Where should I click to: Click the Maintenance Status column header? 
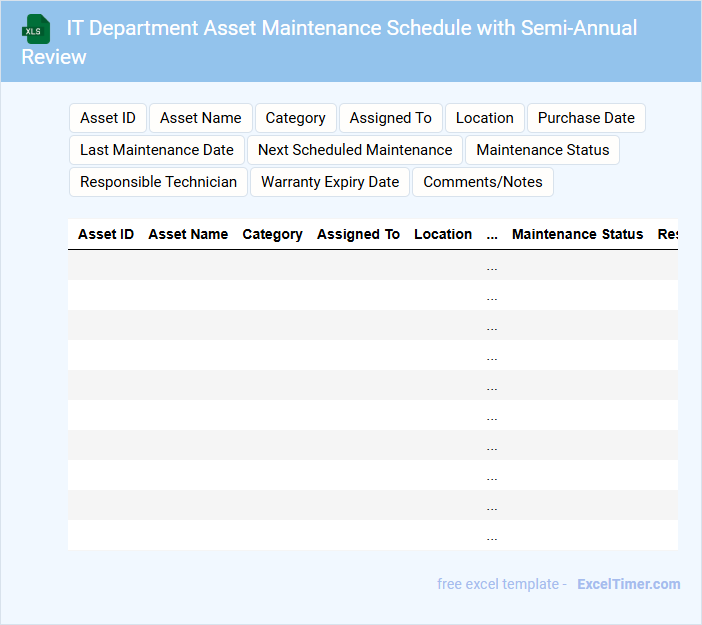pos(577,234)
